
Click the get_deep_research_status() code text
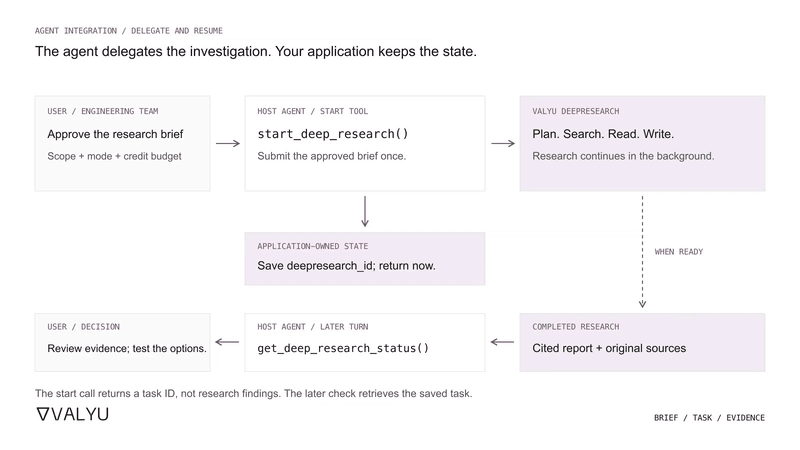pos(343,348)
